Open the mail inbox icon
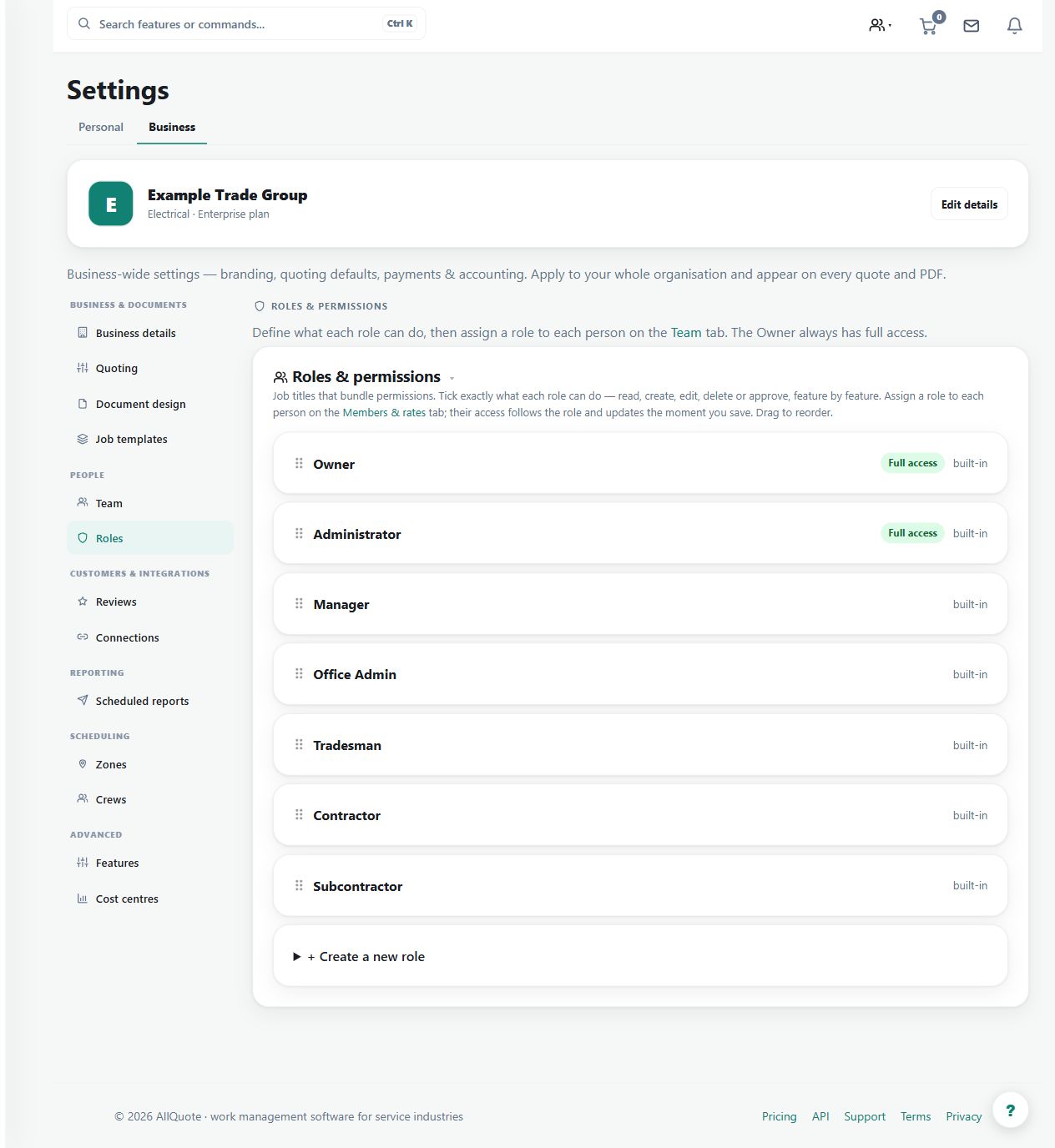This screenshot has height=1148, width=1055. [972, 26]
